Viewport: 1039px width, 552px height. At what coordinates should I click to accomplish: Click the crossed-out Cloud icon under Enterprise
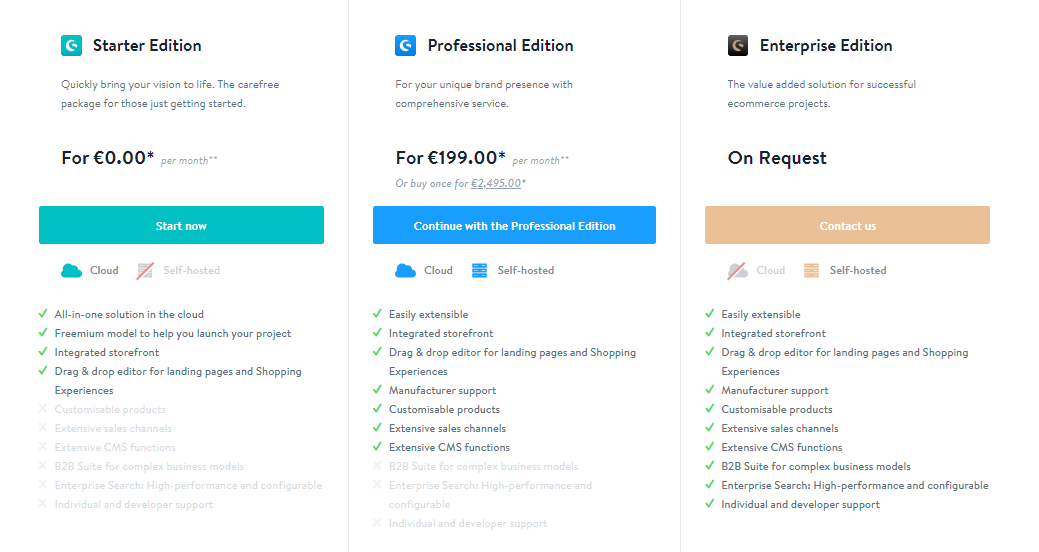pos(737,270)
